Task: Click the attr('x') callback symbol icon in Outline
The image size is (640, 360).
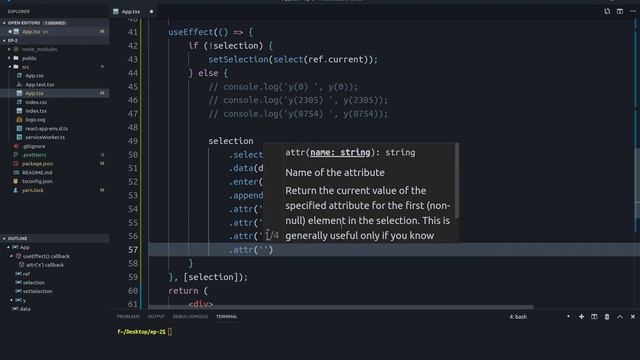Action: point(22,265)
